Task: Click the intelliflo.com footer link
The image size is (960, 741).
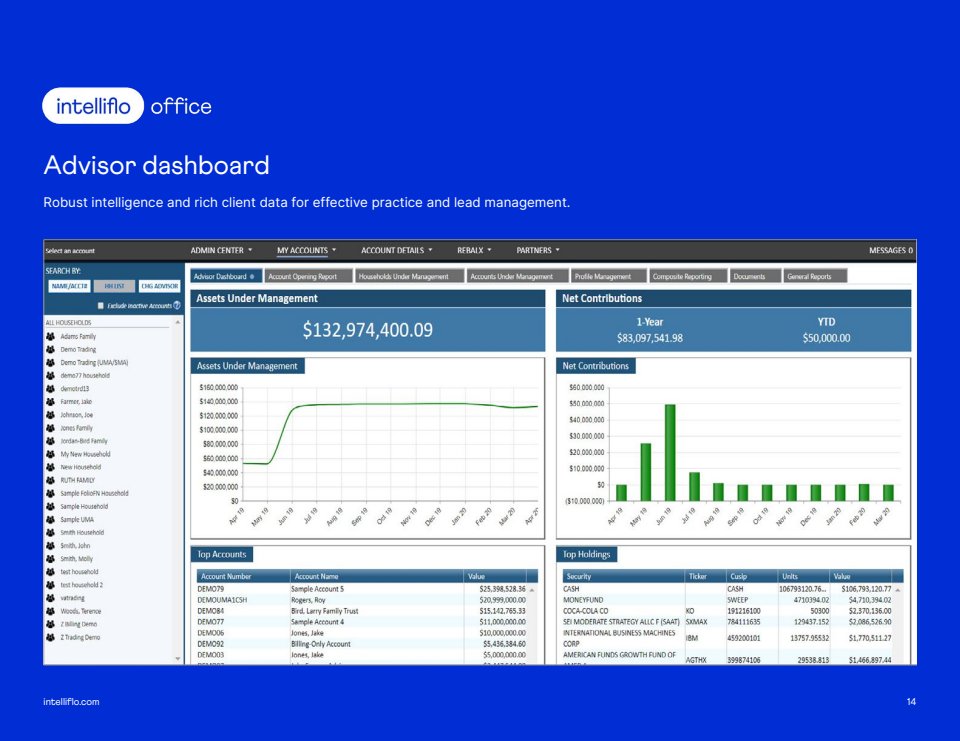Action: [71, 702]
